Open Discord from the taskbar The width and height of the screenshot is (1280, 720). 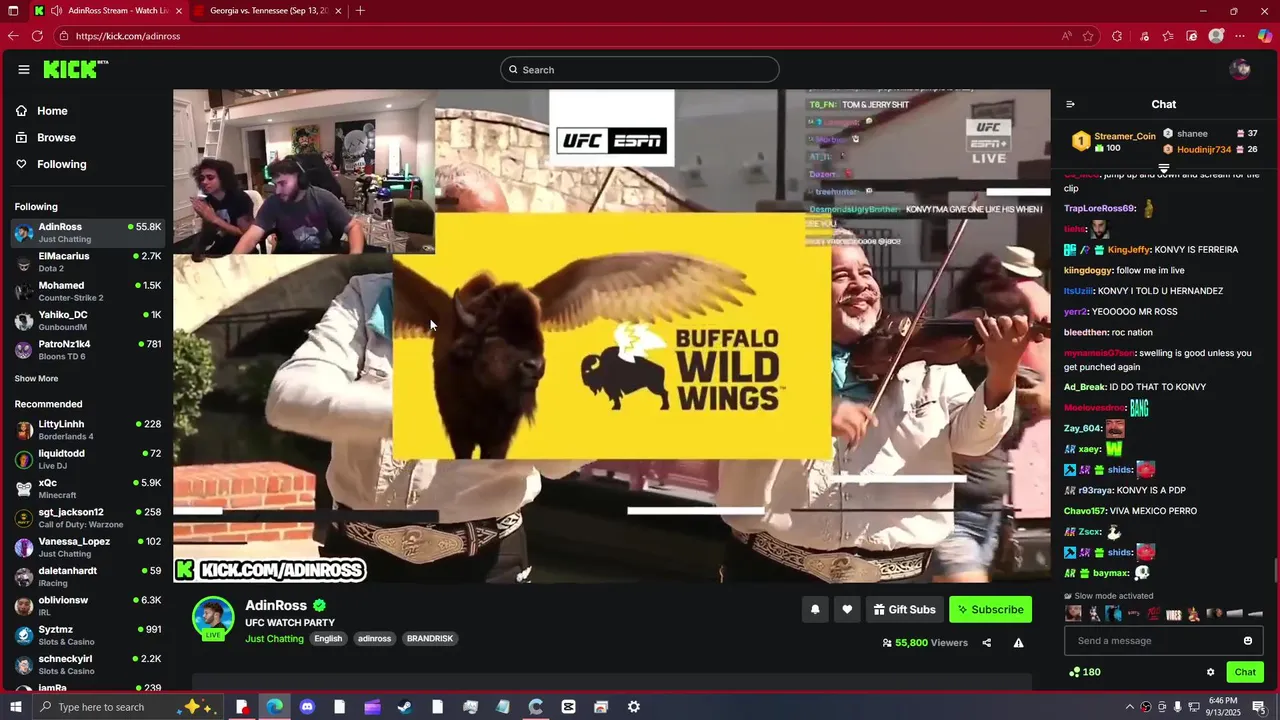pyautogui.click(x=307, y=707)
